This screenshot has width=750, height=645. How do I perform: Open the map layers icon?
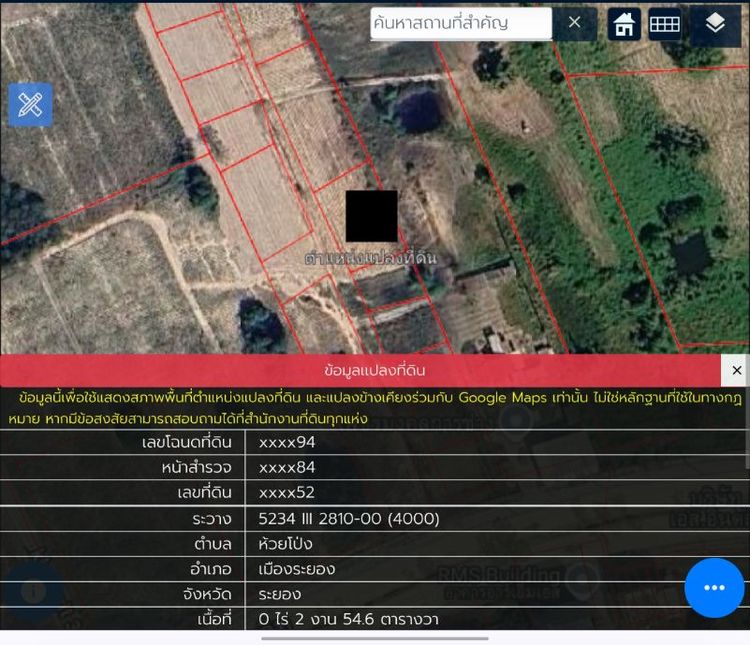(x=715, y=23)
